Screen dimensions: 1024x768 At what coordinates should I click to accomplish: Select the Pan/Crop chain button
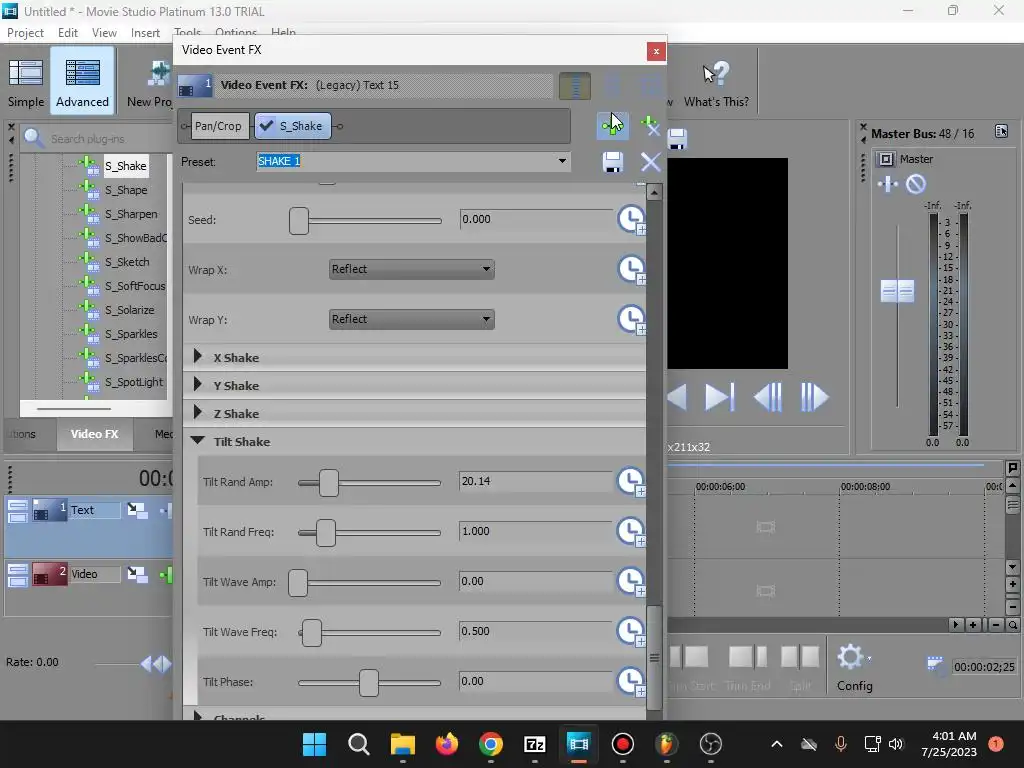(x=218, y=126)
